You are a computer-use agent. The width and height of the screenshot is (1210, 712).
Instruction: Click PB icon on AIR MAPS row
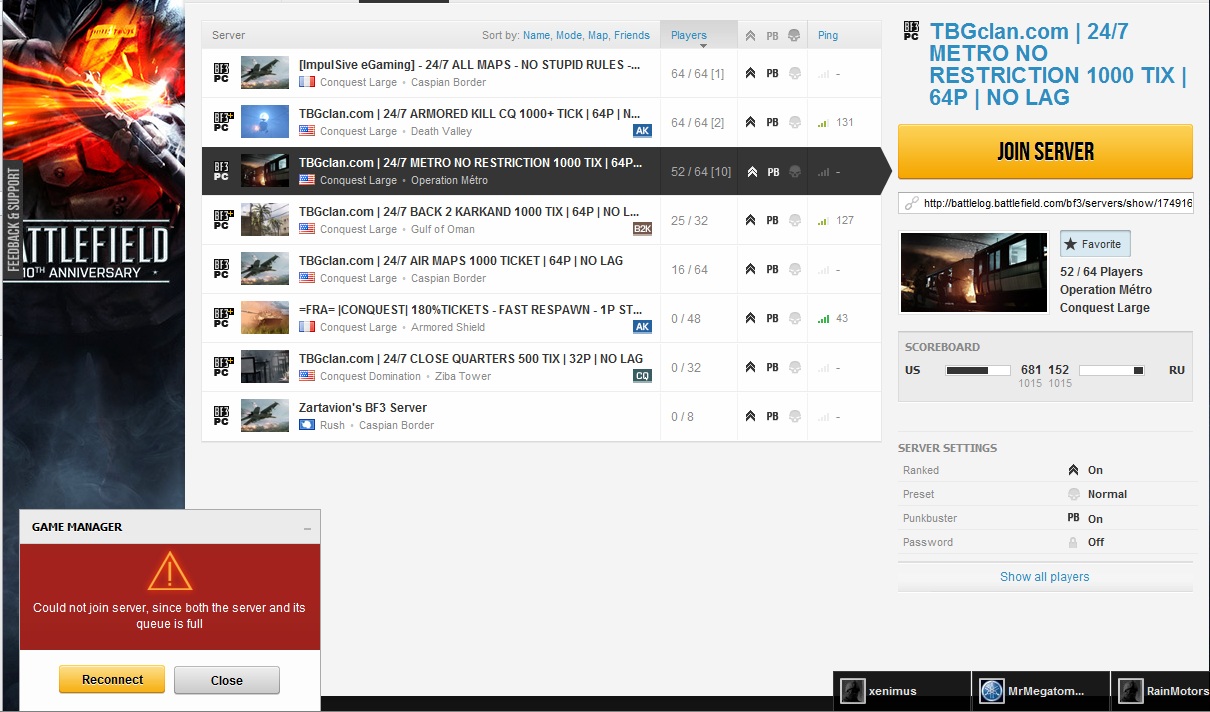[772, 270]
